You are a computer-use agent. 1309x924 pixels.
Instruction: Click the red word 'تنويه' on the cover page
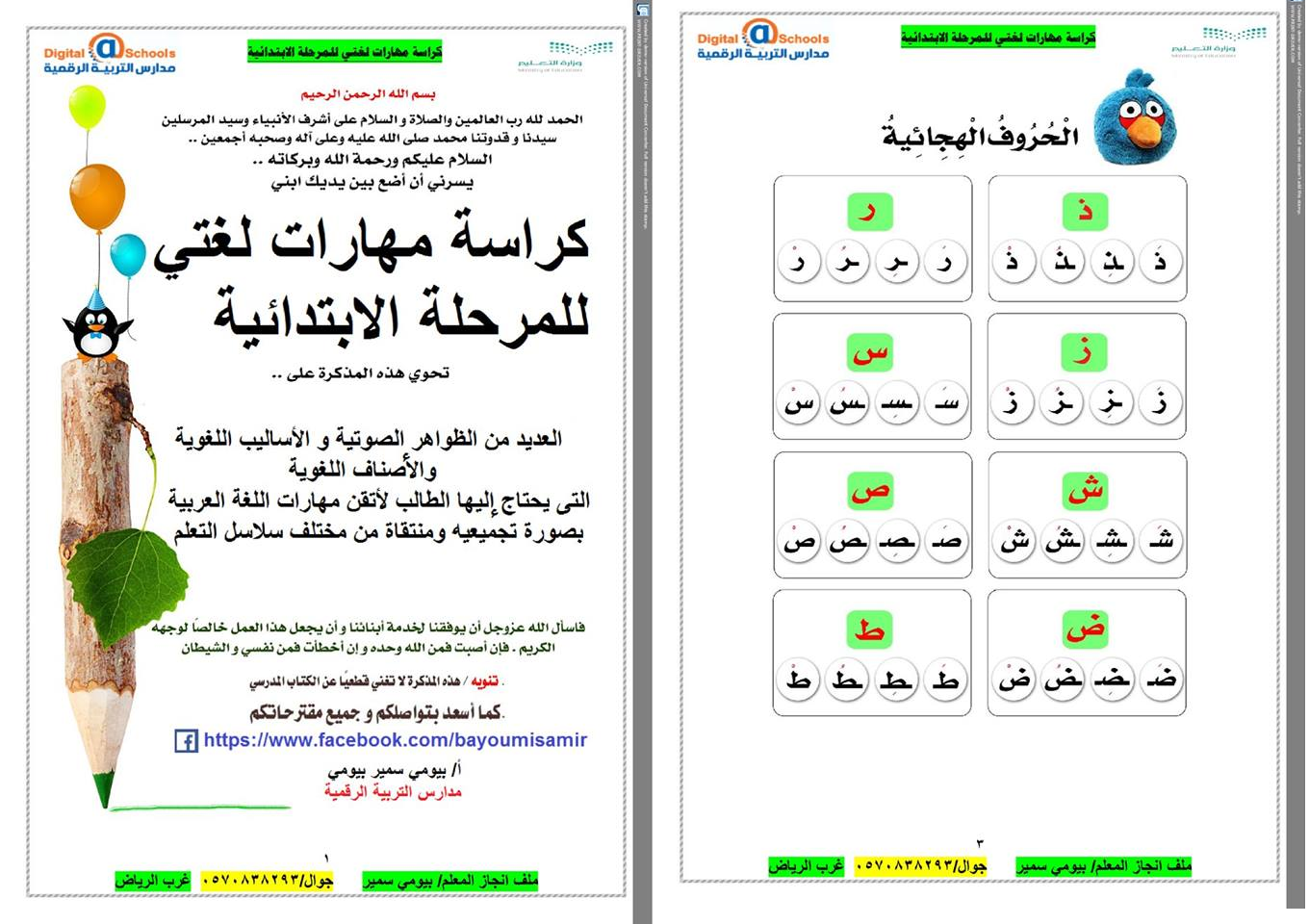484,681
